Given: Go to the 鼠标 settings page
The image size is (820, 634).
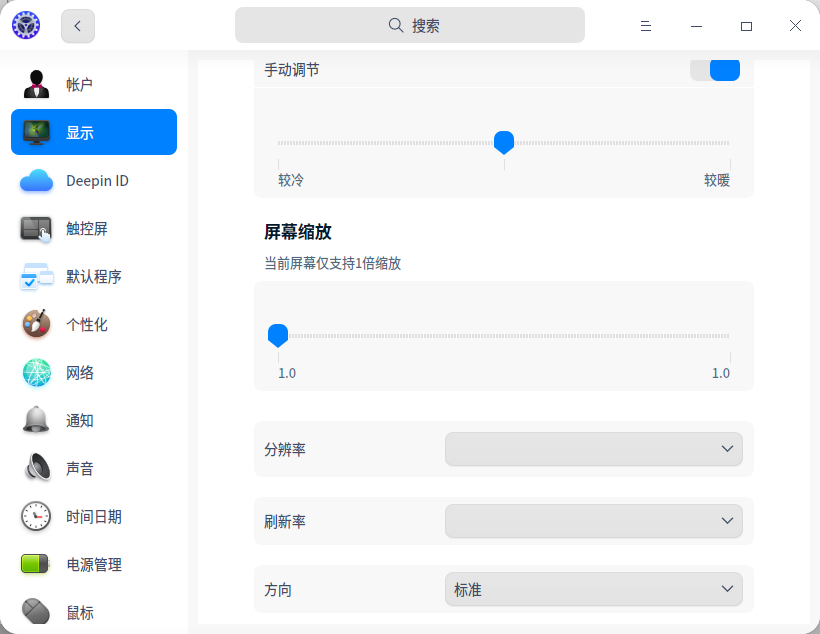Looking at the screenshot, I should pos(80,612).
